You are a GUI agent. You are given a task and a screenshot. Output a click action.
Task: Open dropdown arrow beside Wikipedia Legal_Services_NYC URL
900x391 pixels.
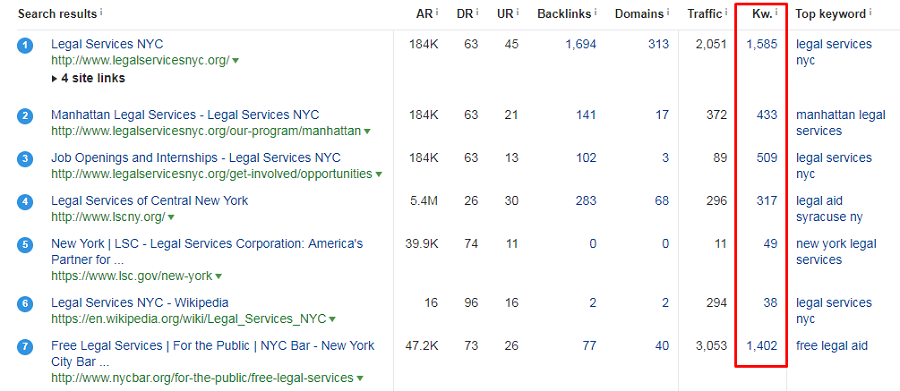pos(332,319)
